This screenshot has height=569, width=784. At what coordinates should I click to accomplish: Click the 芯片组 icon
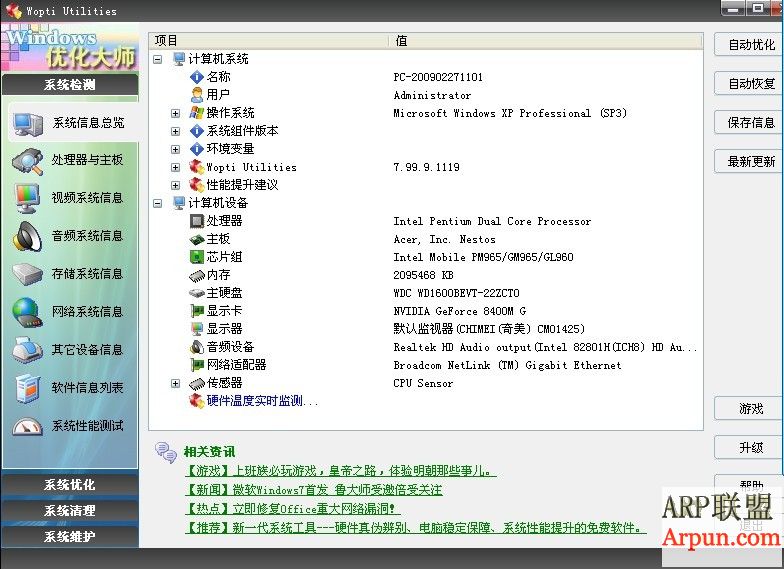coord(197,257)
